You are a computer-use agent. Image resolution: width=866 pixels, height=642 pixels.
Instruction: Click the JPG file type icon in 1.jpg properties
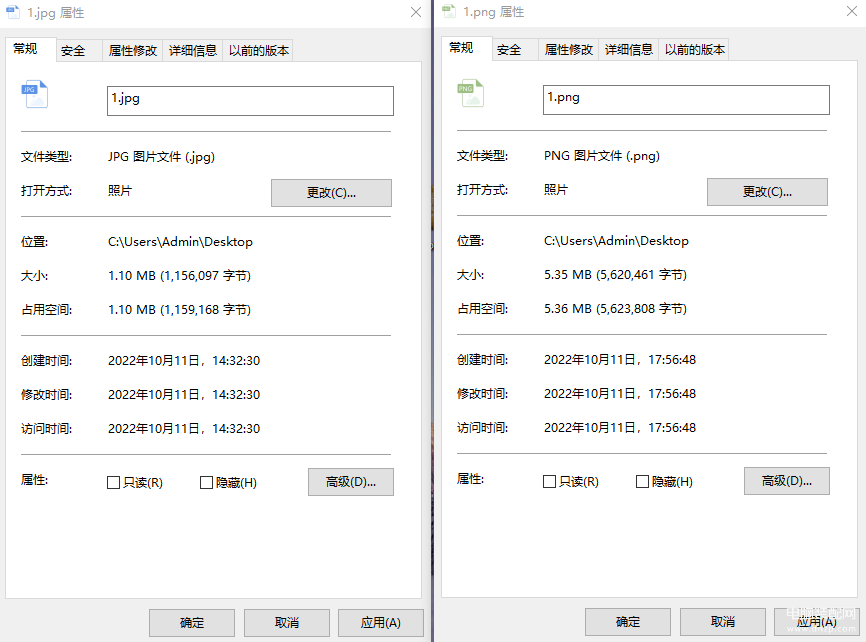(34, 94)
